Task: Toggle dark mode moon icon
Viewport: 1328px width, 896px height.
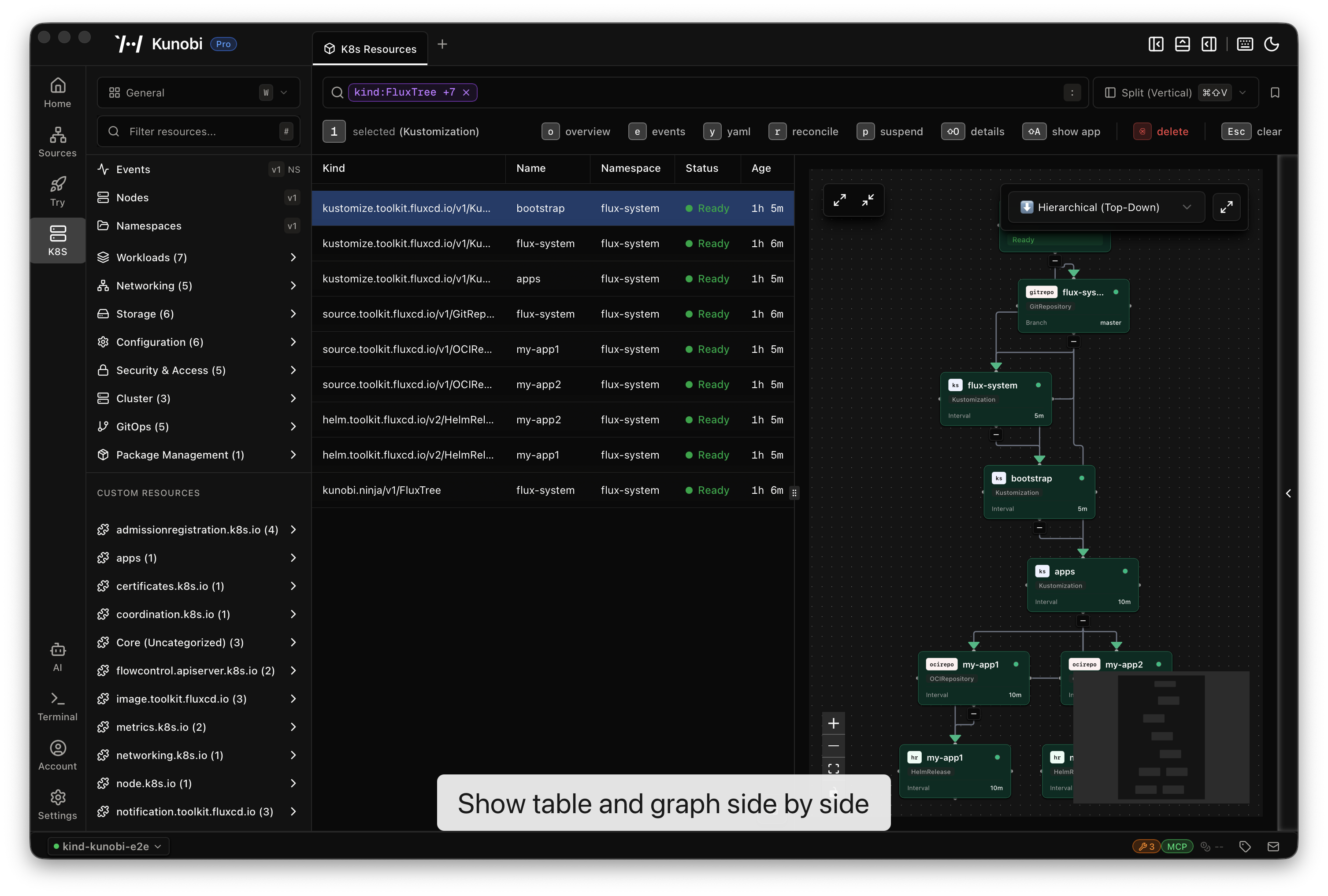Action: point(1272,44)
